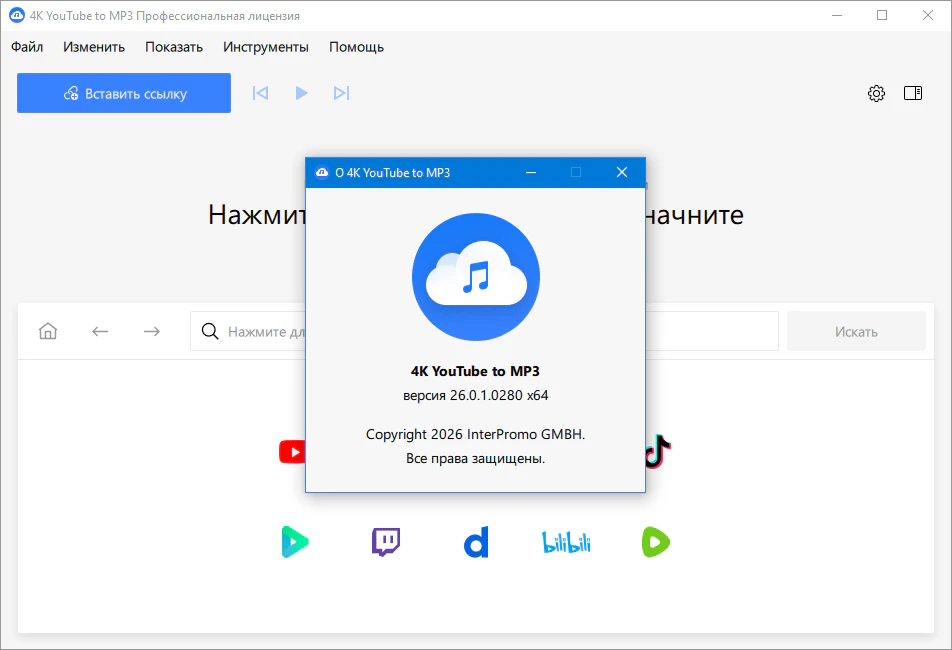
Task: Click the skip to next track icon
Action: 341,93
